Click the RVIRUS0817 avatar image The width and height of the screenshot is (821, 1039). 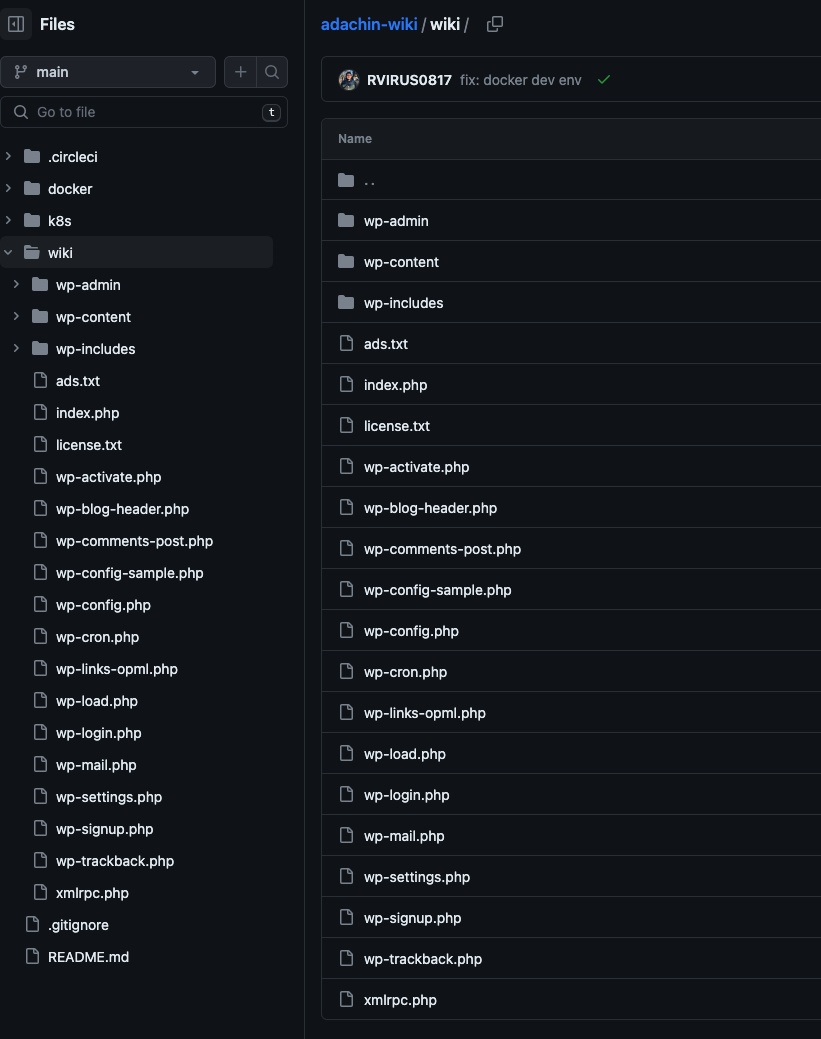point(349,80)
